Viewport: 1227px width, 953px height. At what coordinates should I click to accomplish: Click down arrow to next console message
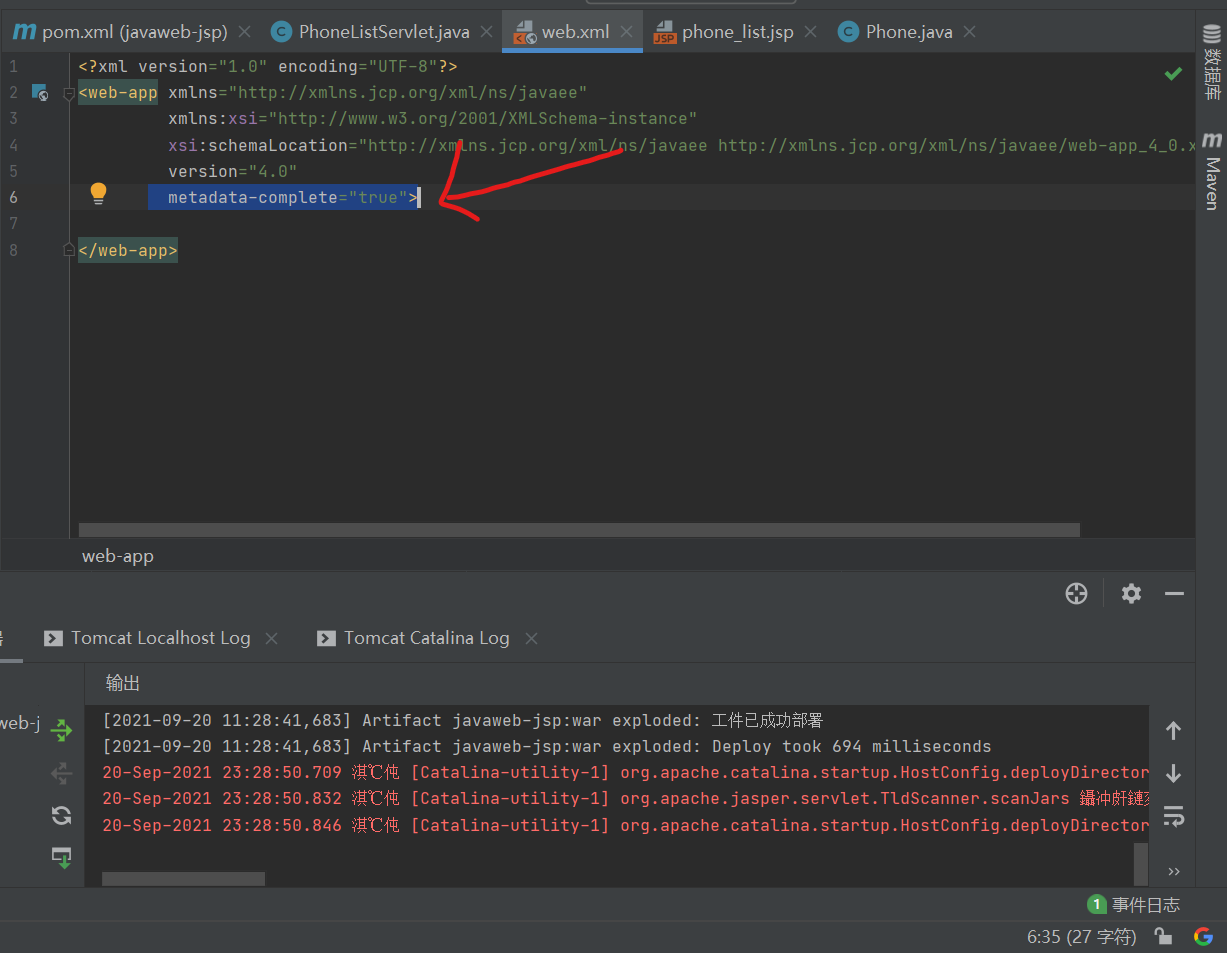click(x=1174, y=771)
